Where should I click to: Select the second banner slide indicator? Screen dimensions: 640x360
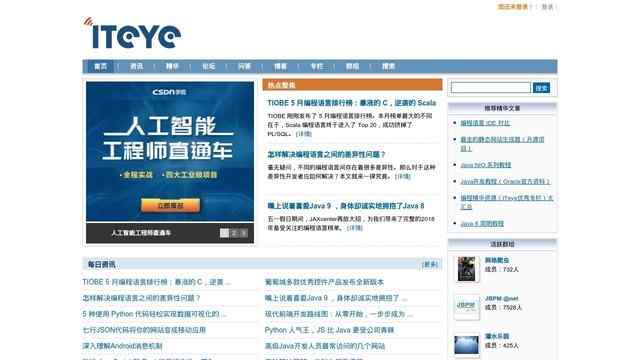pos(234,233)
